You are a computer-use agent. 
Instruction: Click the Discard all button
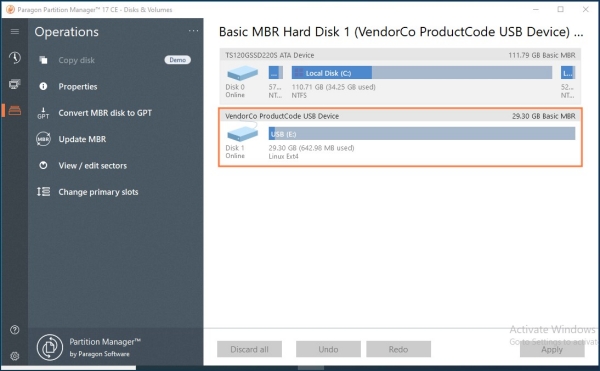pyautogui.click(x=249, y=349)
